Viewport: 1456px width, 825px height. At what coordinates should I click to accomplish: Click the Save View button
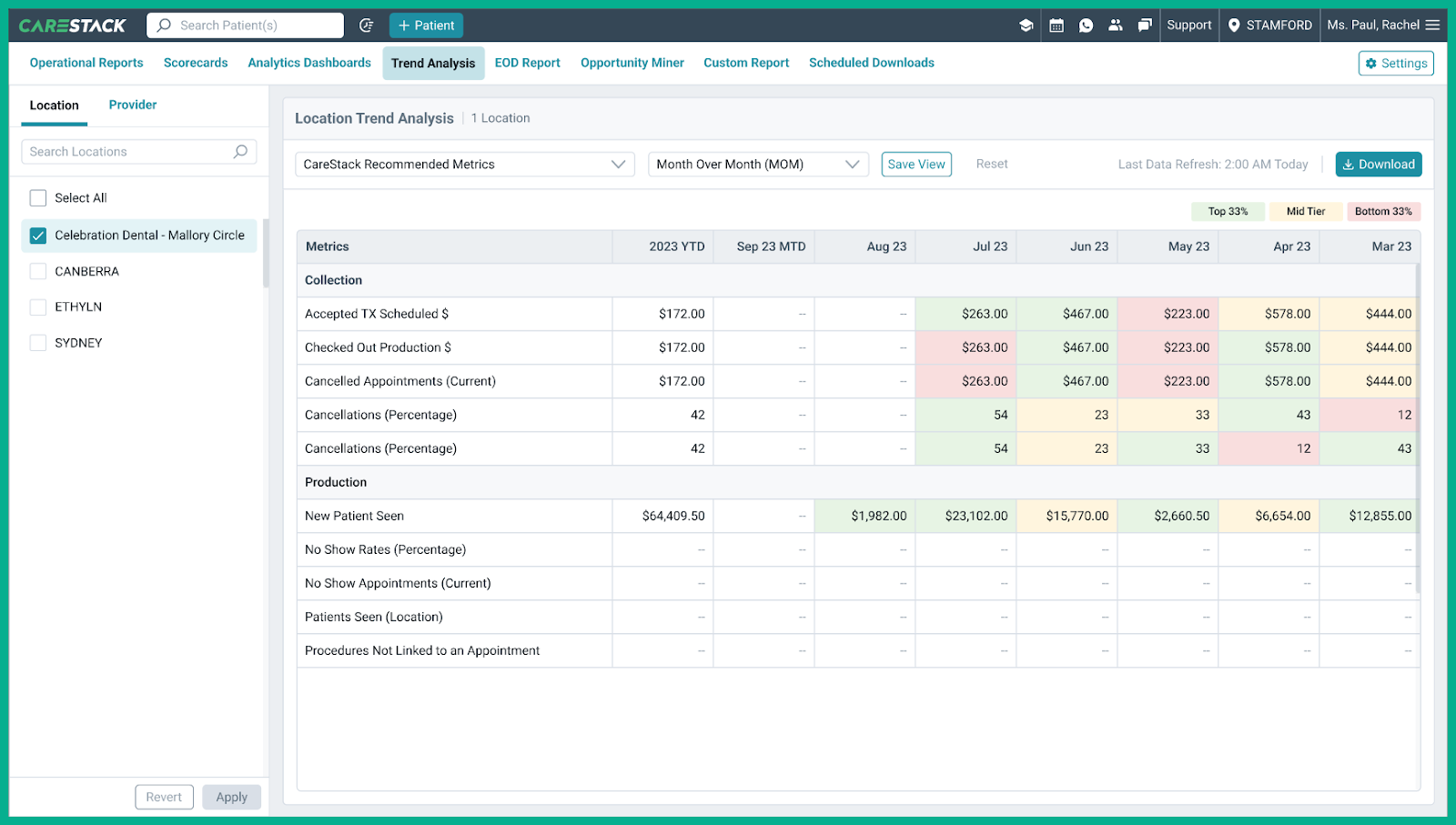click(915, 164)
